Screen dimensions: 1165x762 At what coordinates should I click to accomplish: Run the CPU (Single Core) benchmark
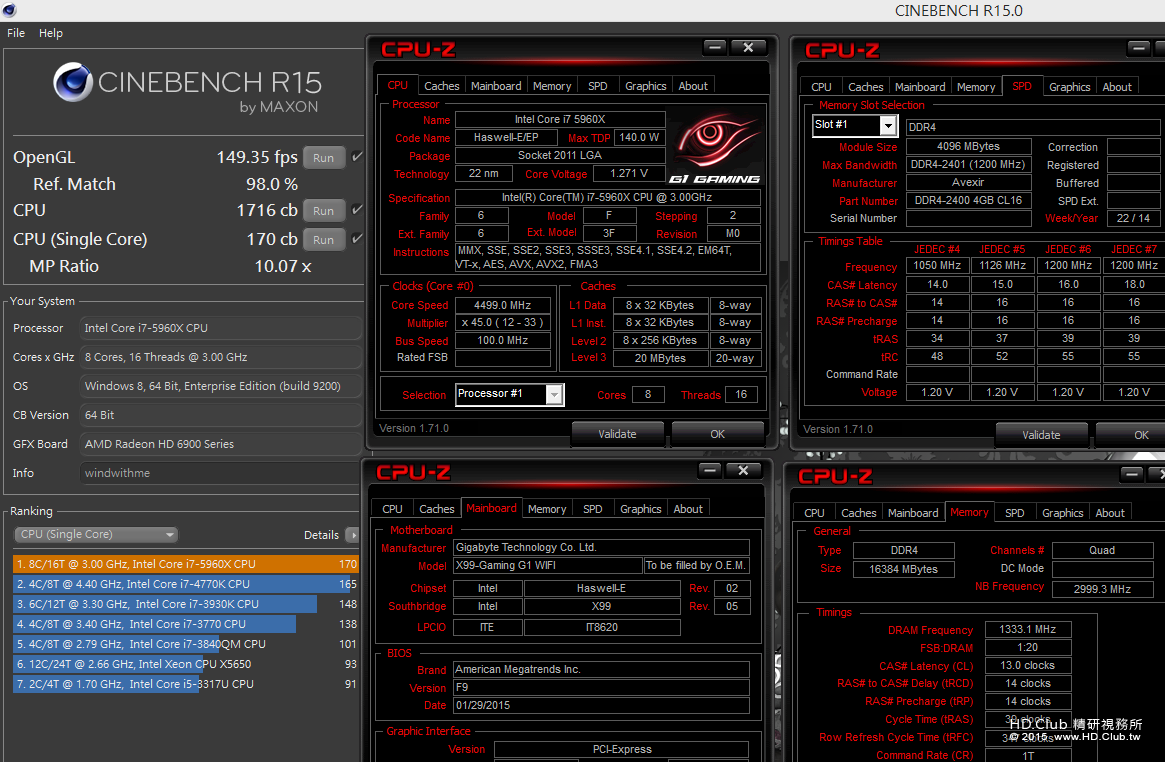pos(323,240)
